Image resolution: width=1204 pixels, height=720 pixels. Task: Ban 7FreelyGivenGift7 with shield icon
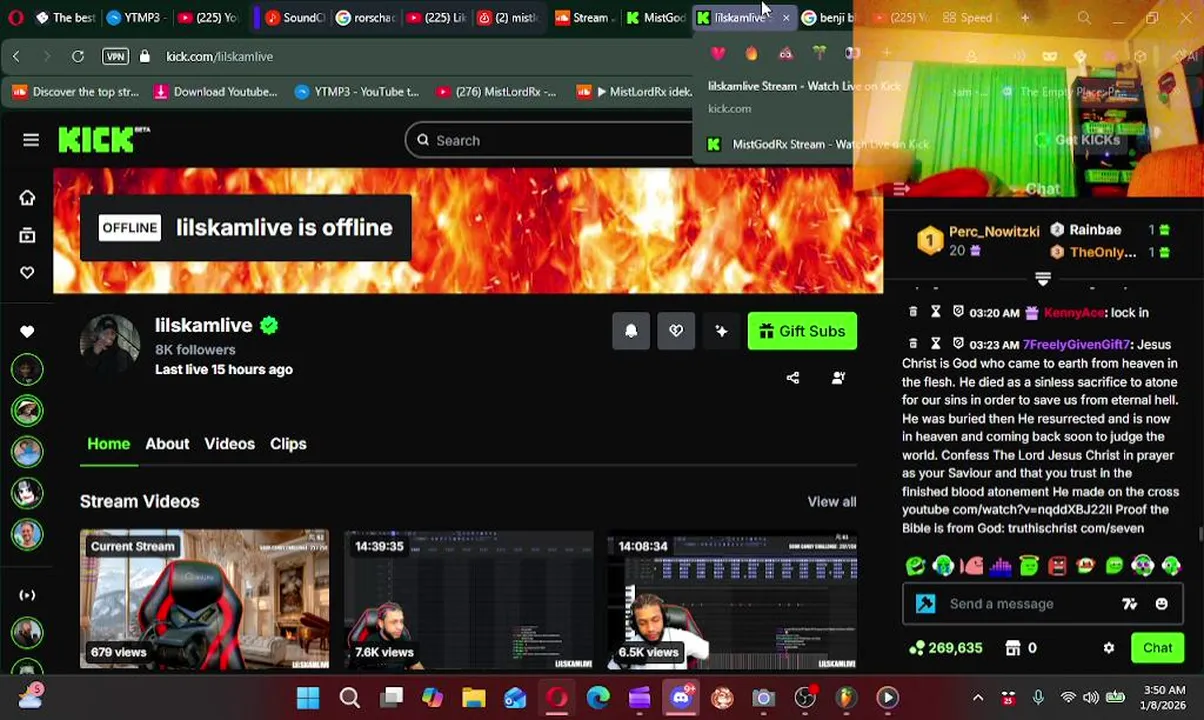coord(958,344)
